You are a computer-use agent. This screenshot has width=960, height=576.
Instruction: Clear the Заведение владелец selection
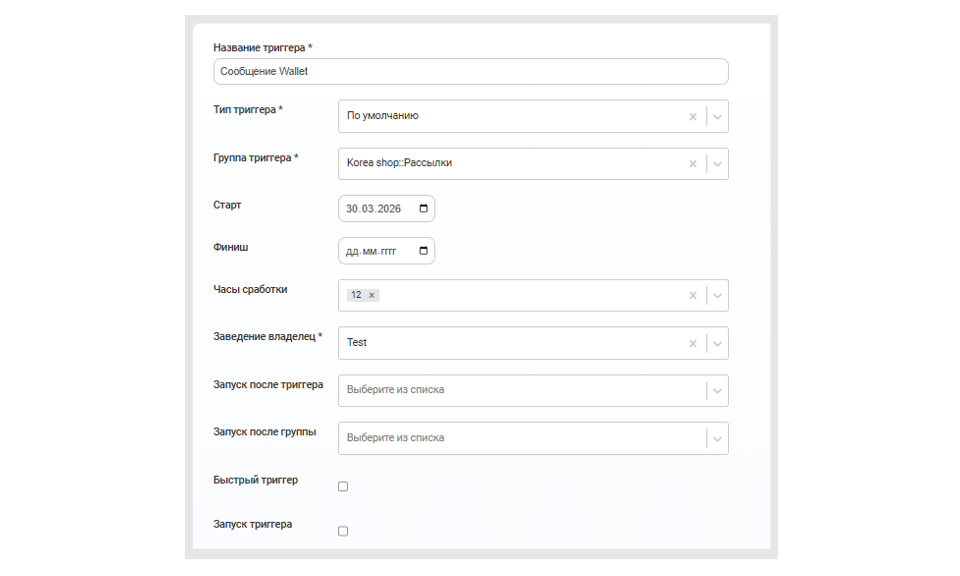(x=692, y=343)
